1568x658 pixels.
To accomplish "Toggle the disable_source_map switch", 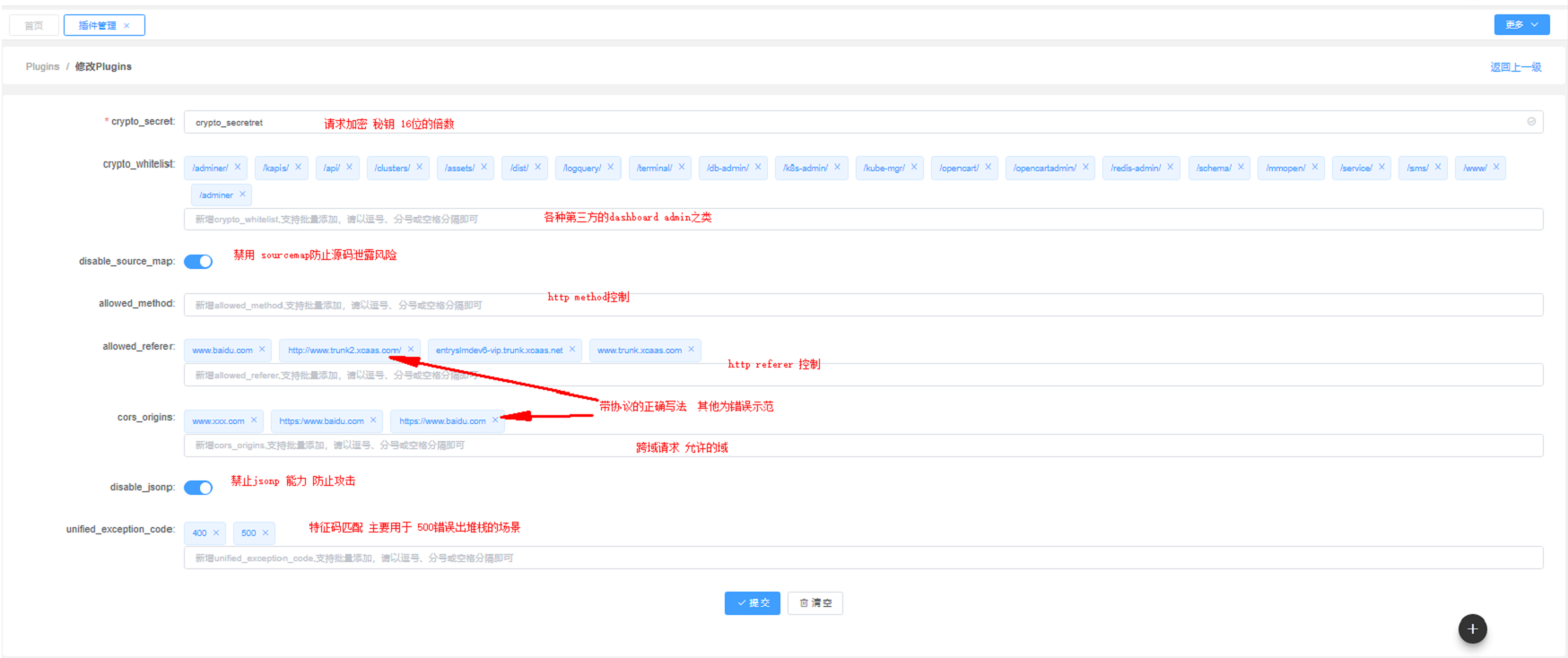I will point(198,262).
